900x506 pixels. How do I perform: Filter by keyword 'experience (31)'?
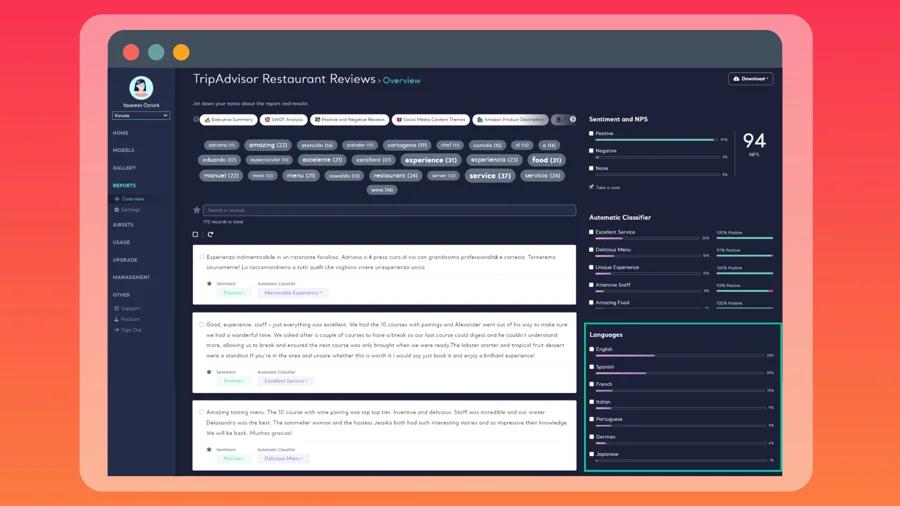point(430,160)
